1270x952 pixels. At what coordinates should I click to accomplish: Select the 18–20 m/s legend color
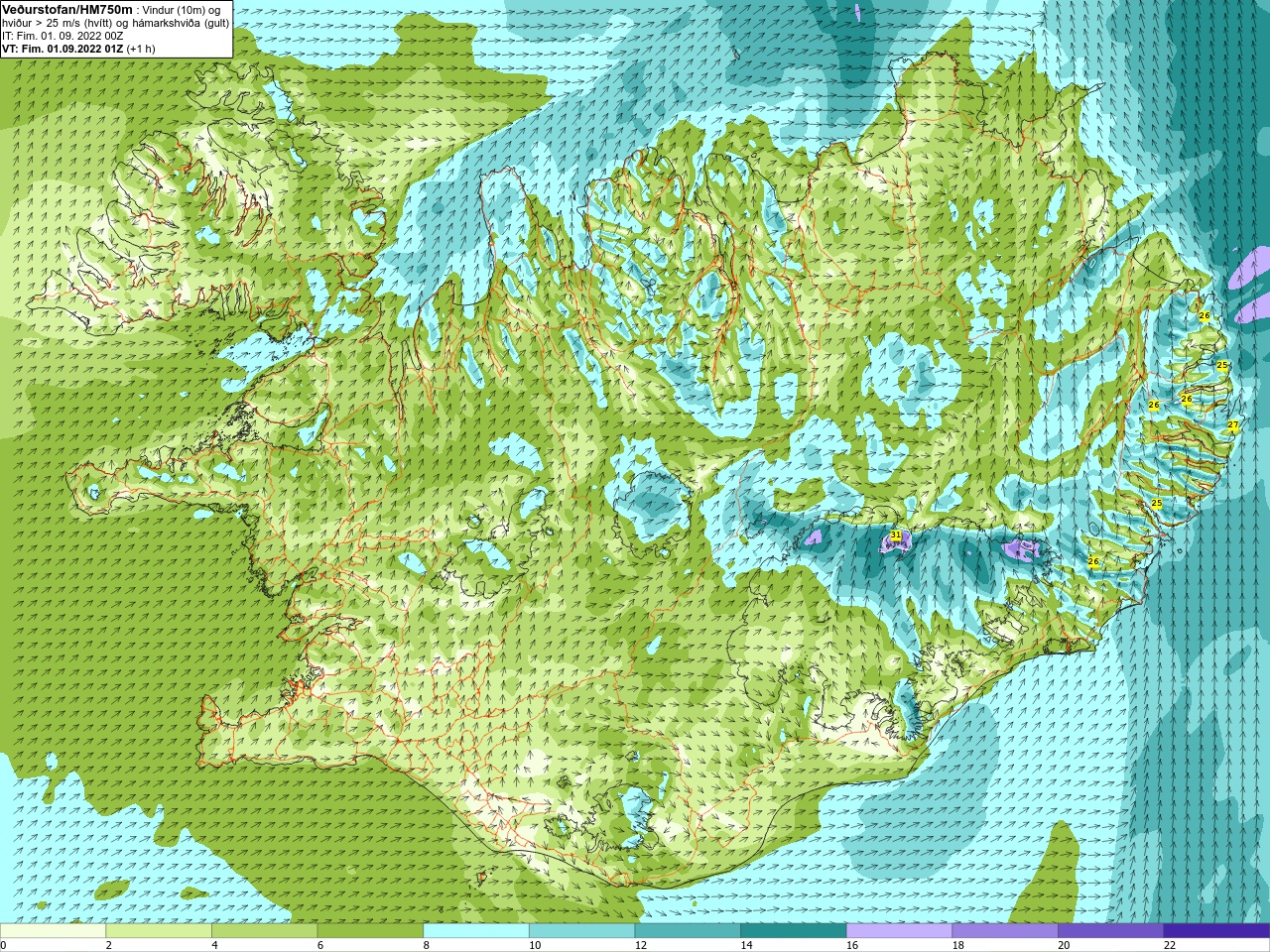tap(1005, 931)
